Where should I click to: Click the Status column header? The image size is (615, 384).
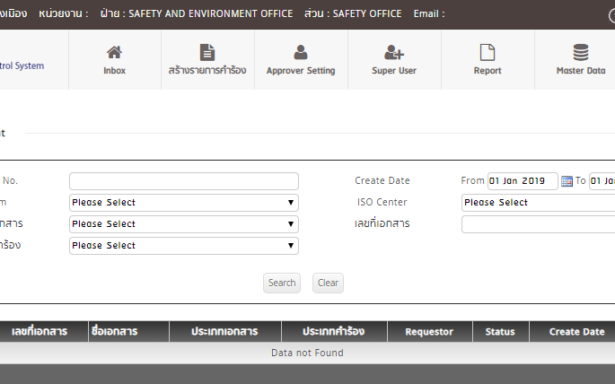click(x=501, y=331)
